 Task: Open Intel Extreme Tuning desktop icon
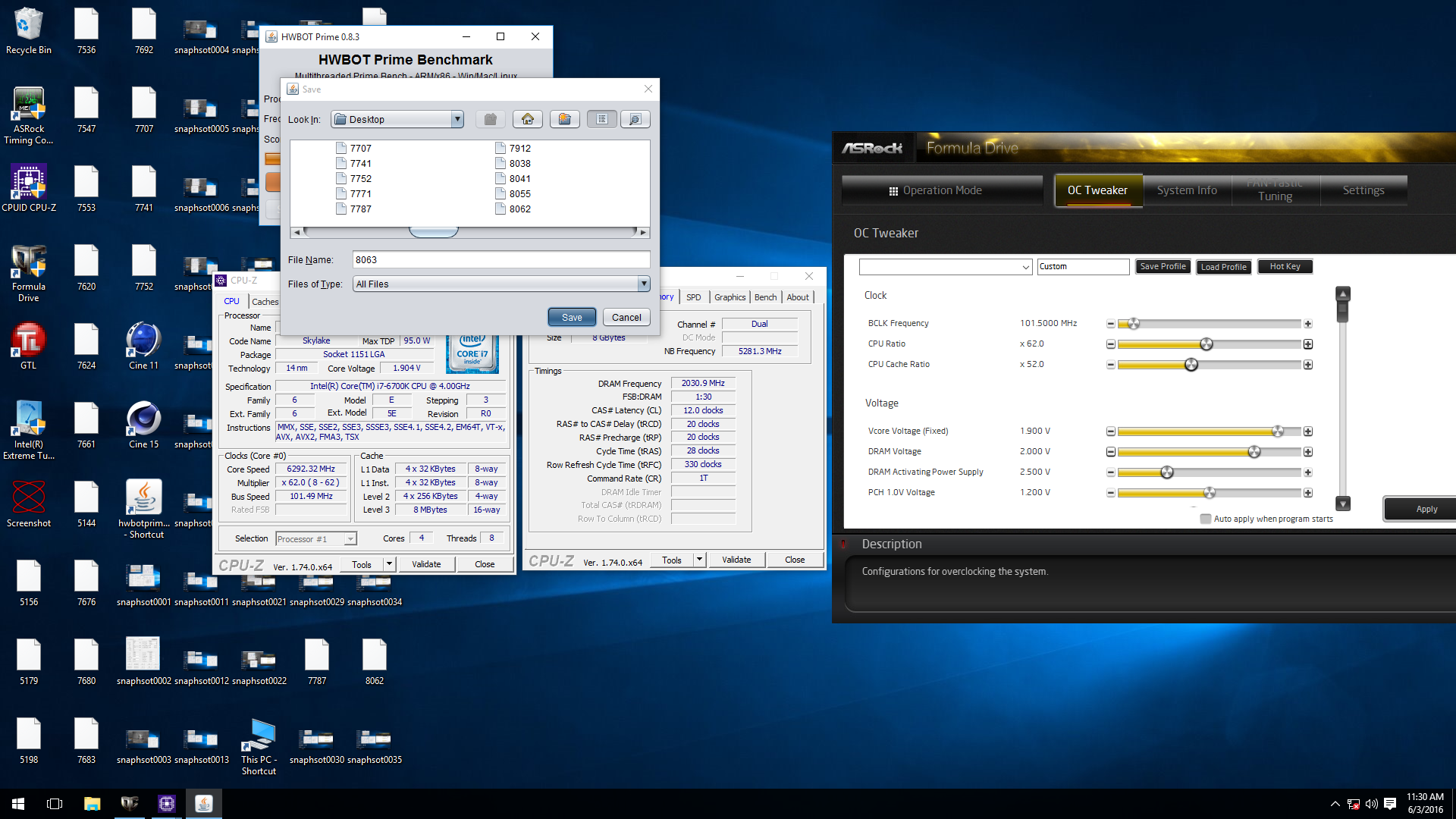29,431
